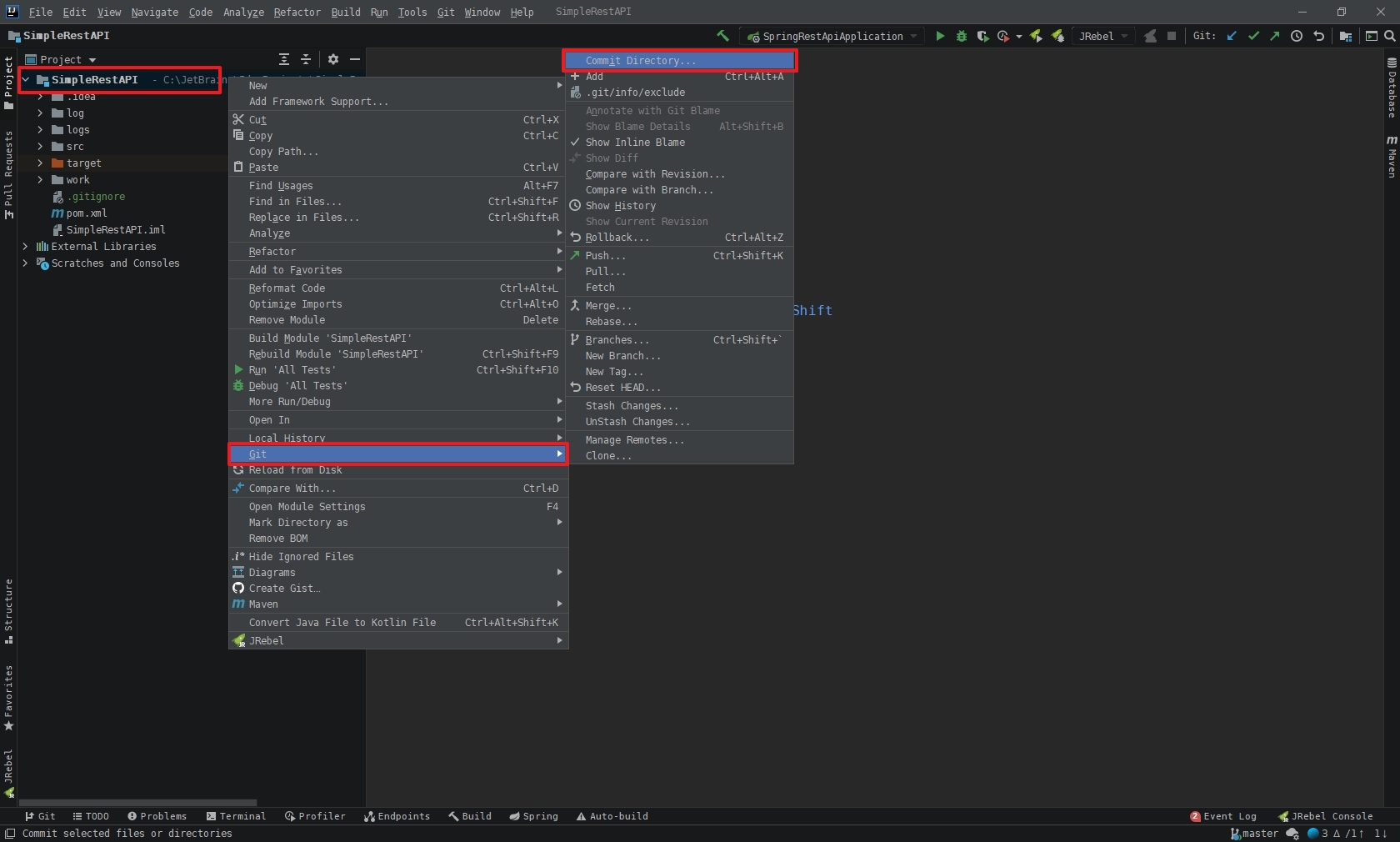The height and width of the screenshot is (842, 1400).
Task: Expand the target folder
Action: [x=40, y=163]
